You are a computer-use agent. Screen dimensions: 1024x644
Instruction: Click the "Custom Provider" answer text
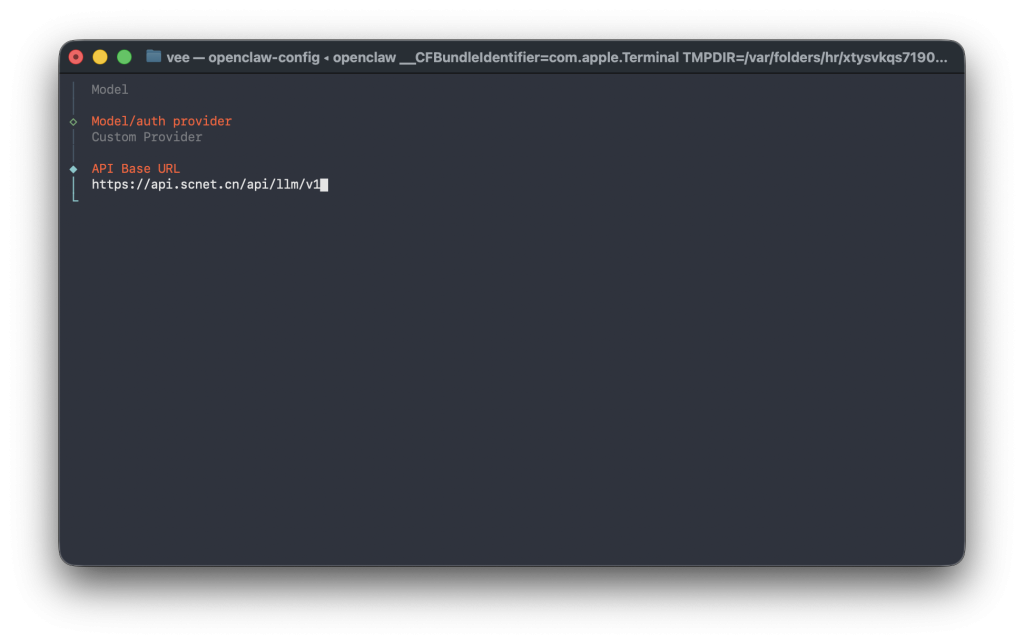tap(147, 137)
